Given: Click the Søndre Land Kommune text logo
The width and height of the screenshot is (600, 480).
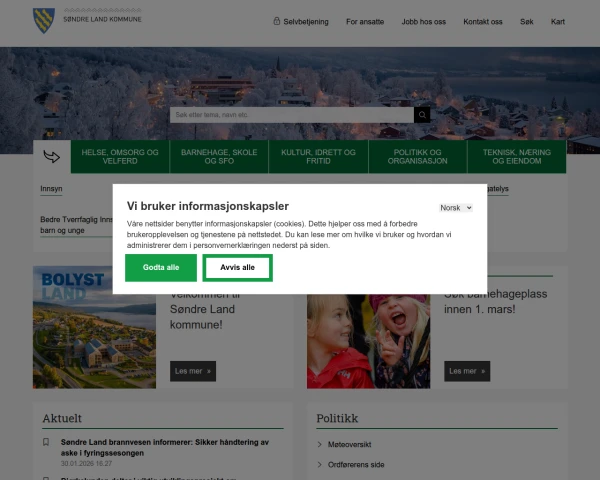Looking at the screenshot, I should pos(102,19).
